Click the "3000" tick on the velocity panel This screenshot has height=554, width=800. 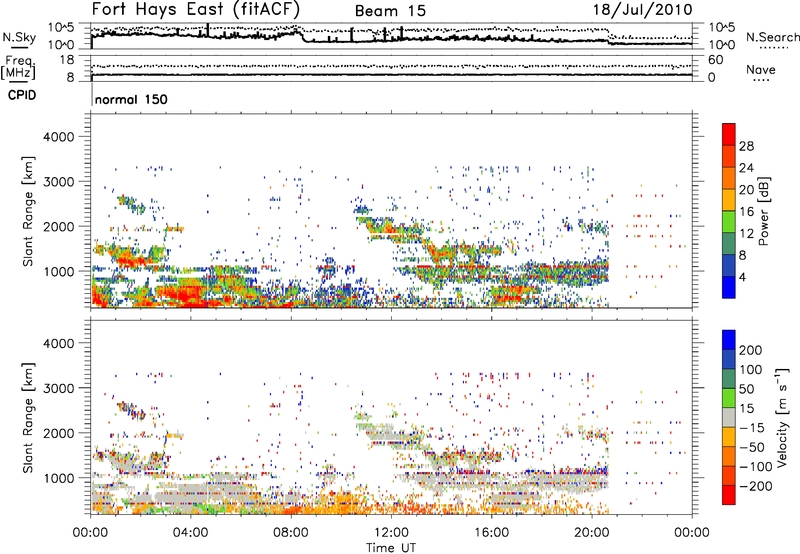pos(59,388)
